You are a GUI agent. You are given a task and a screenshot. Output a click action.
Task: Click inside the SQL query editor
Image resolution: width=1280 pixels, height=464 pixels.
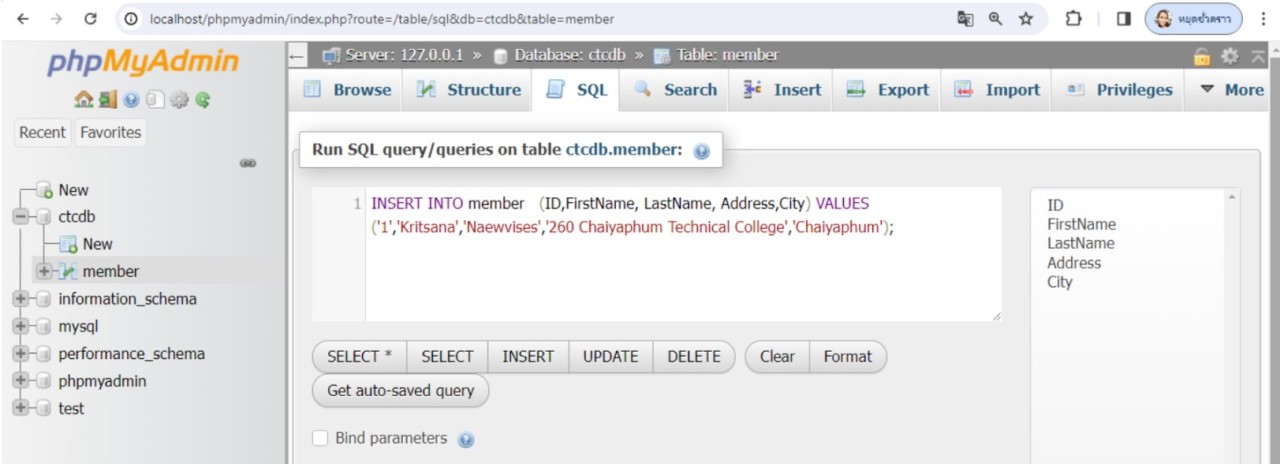(680, 270)
